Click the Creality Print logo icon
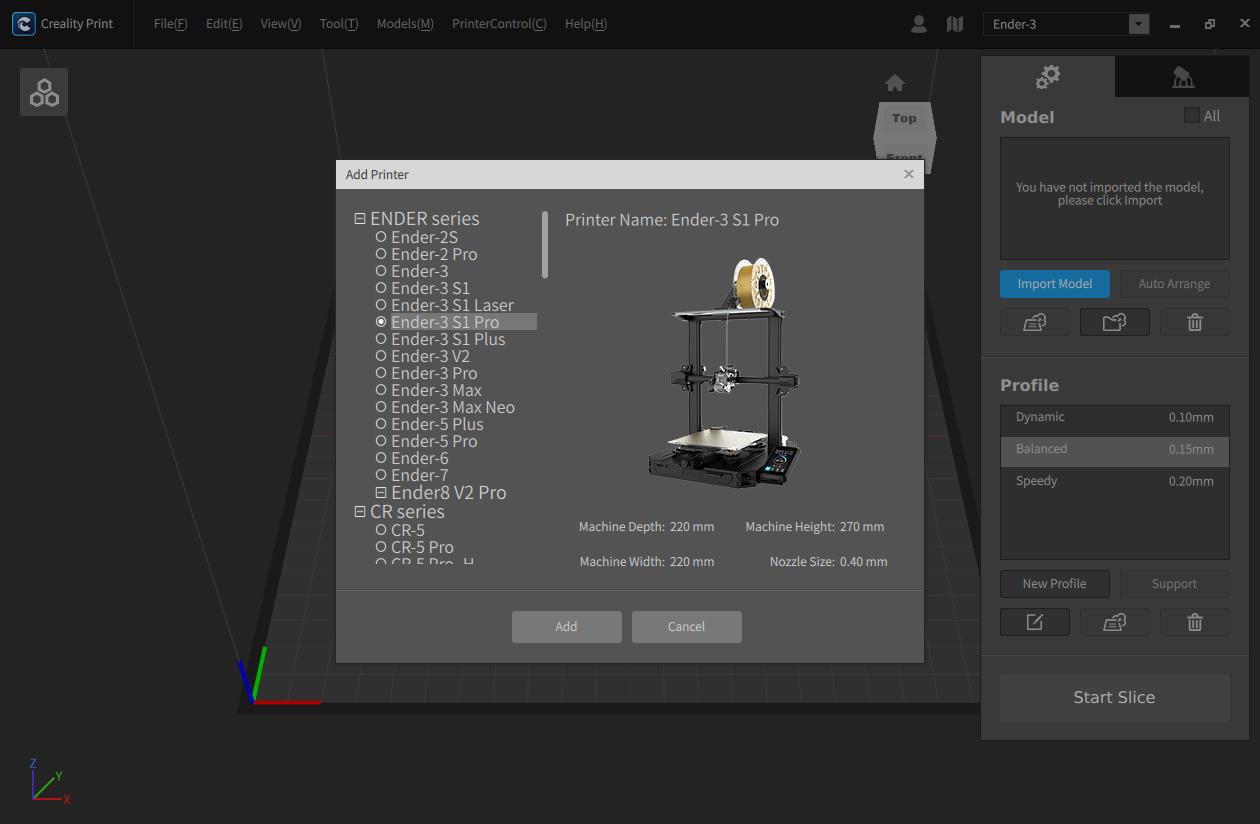 [x=24, y=24]
